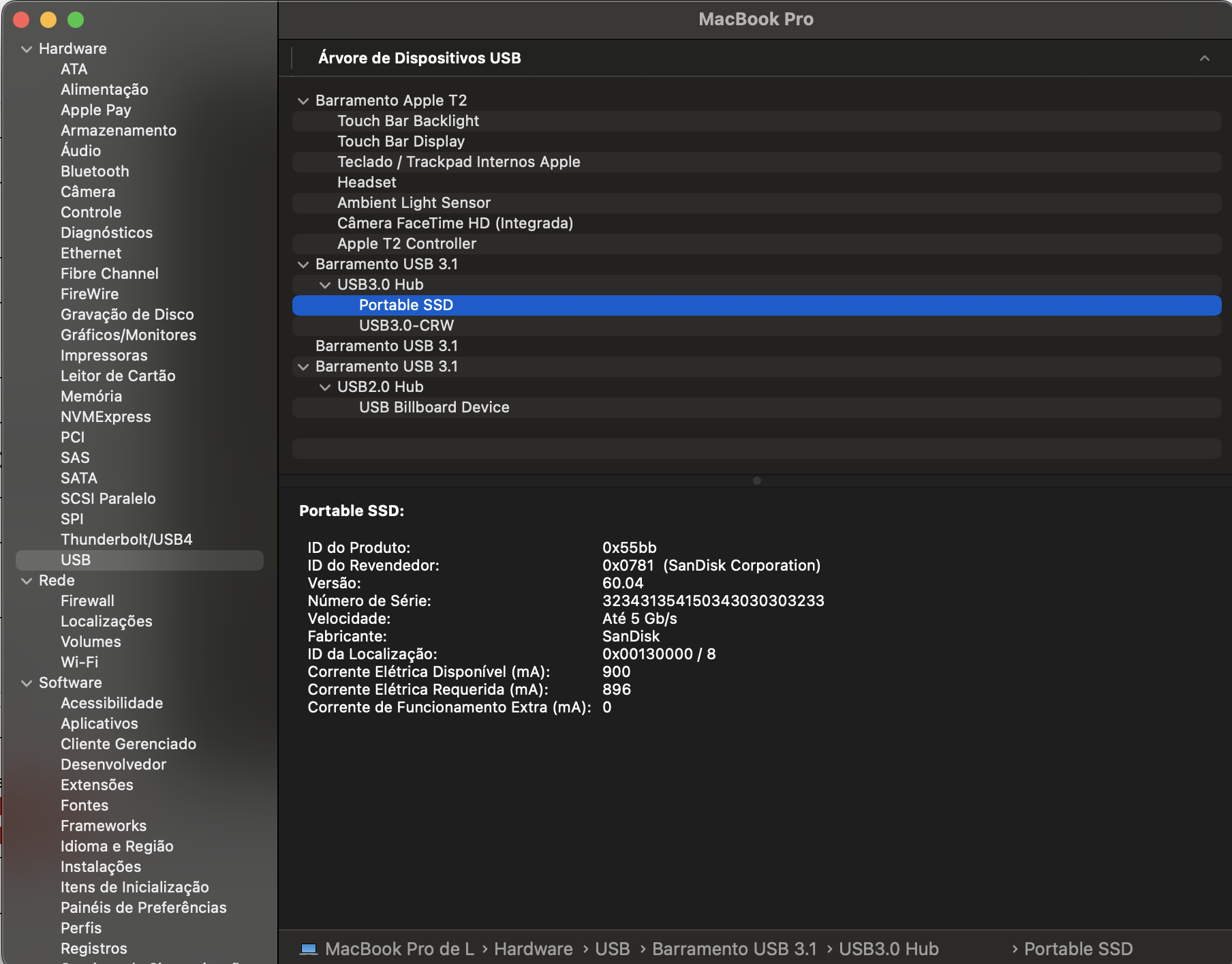
Task: Collapse the first Barramento USB 3.1 node
Action: [x=303, y=265]
